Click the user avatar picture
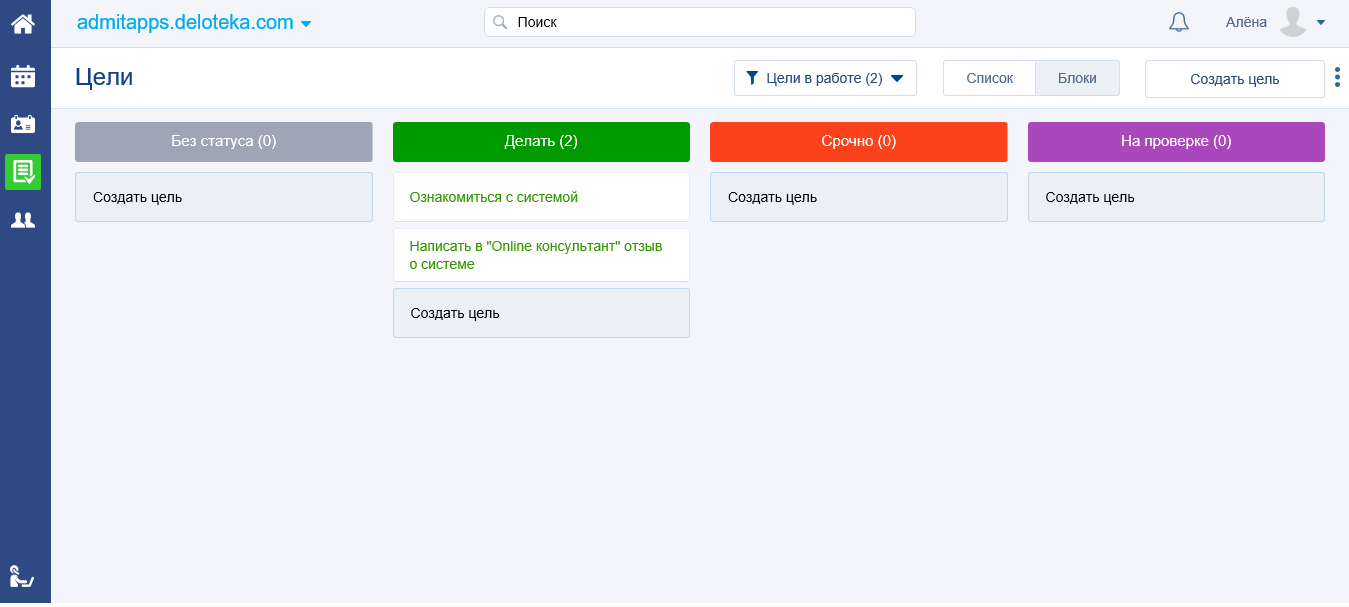Image resolution: width=1349 pixels, height=607 pixels. (x=1293, y=22)
